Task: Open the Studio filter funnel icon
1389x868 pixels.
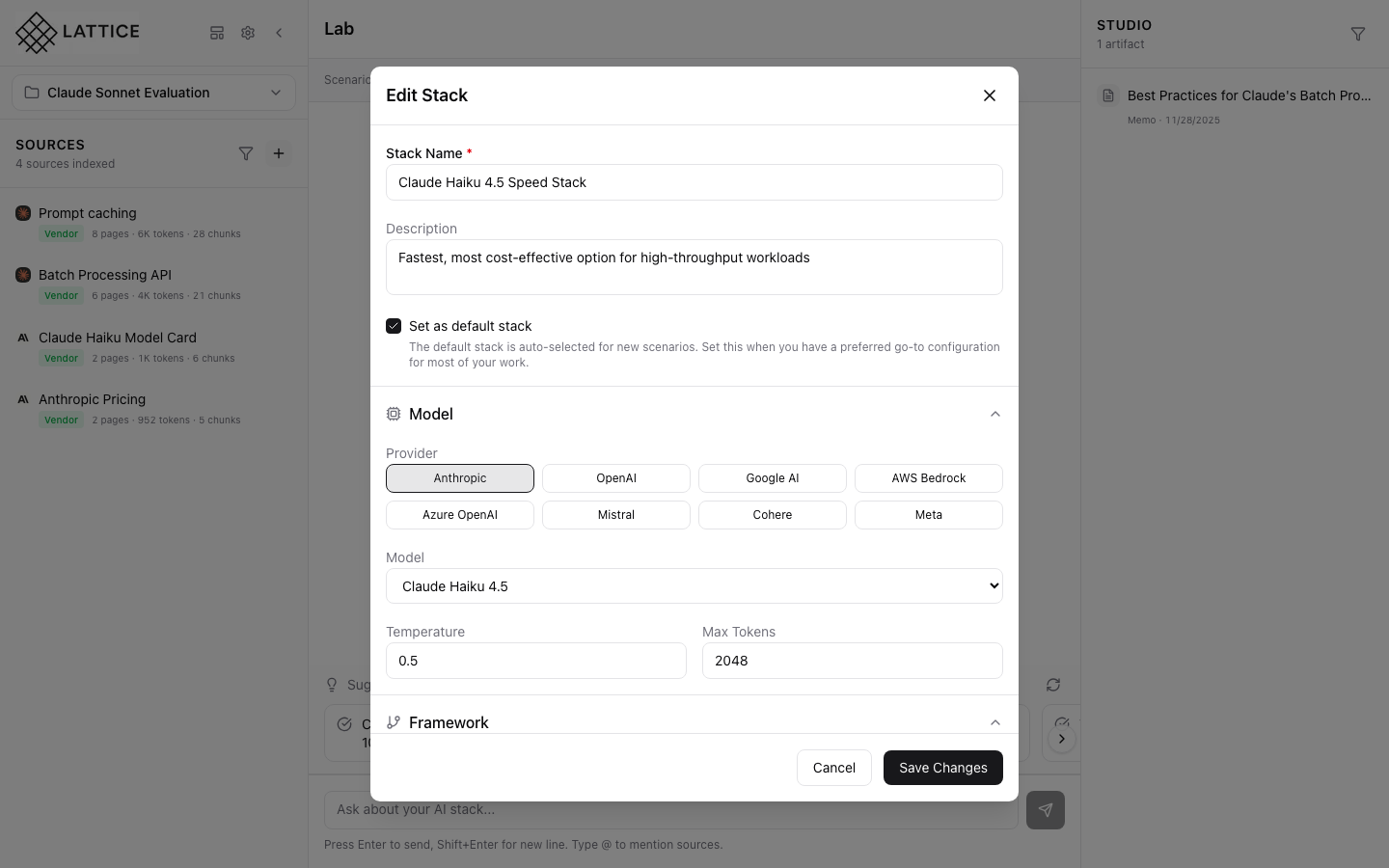Action: coord(1358,34)
